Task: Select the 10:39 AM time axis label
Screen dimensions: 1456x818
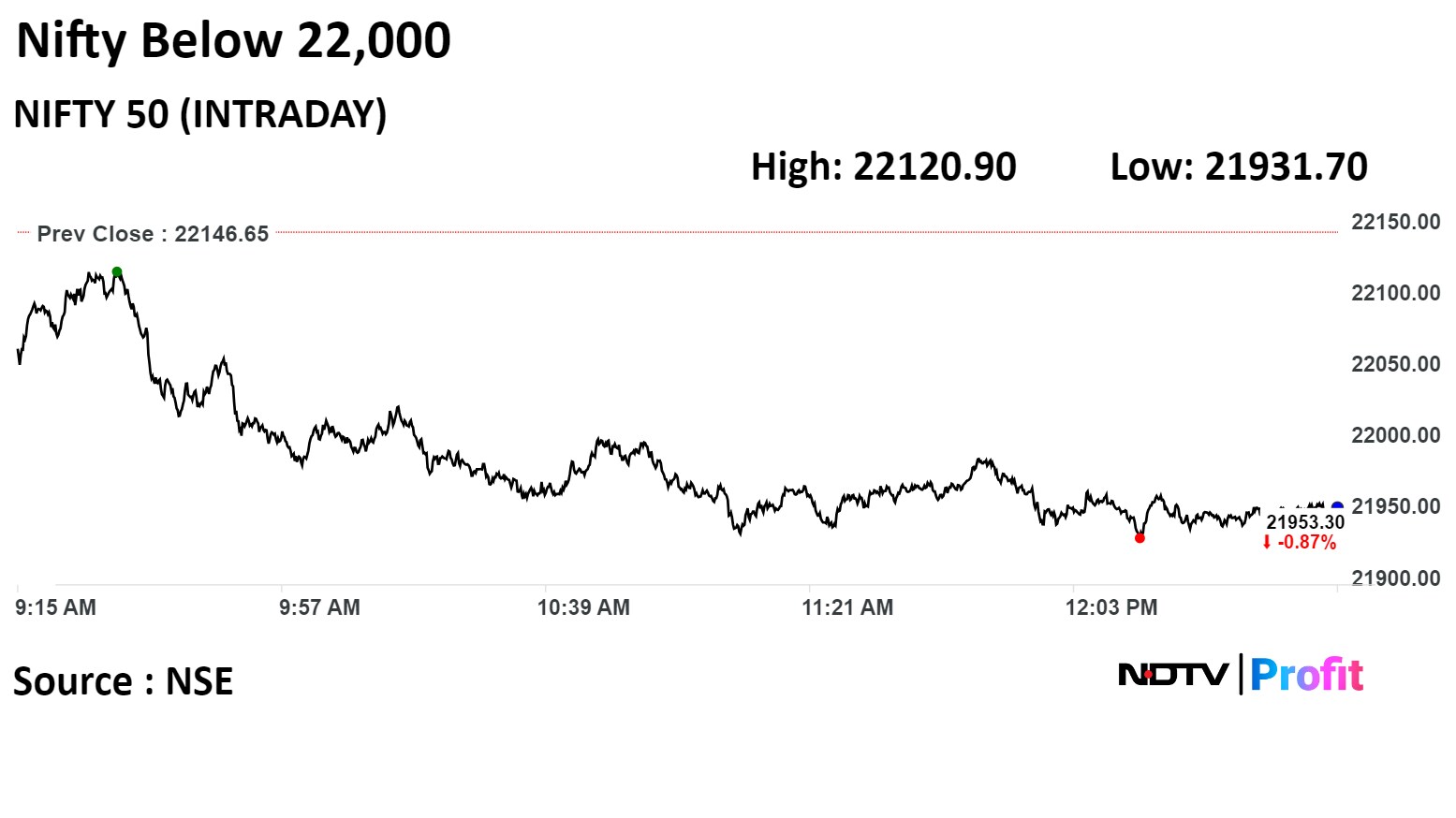Action: pos(583,607)
